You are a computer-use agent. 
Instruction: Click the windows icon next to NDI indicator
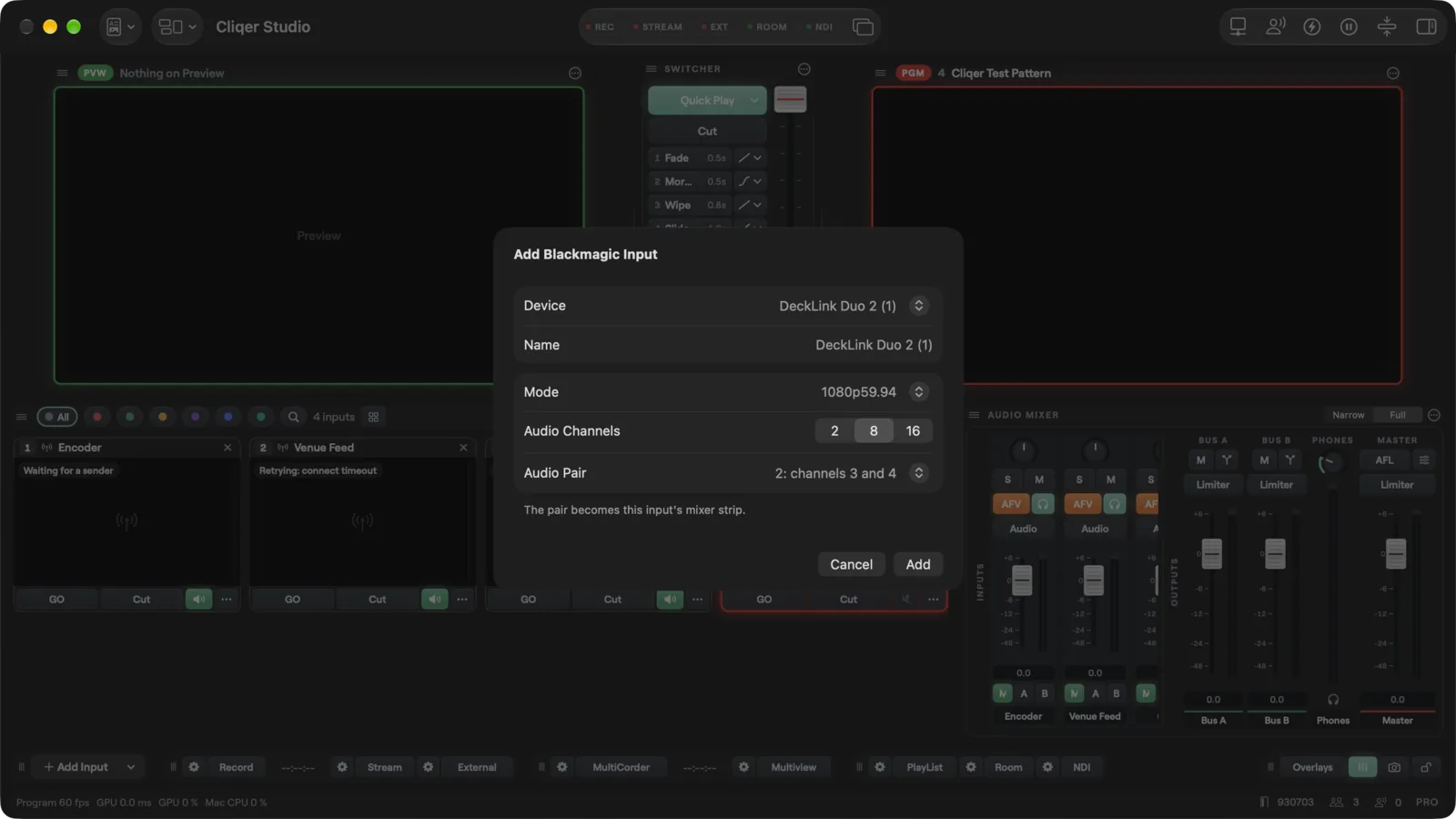863,27
